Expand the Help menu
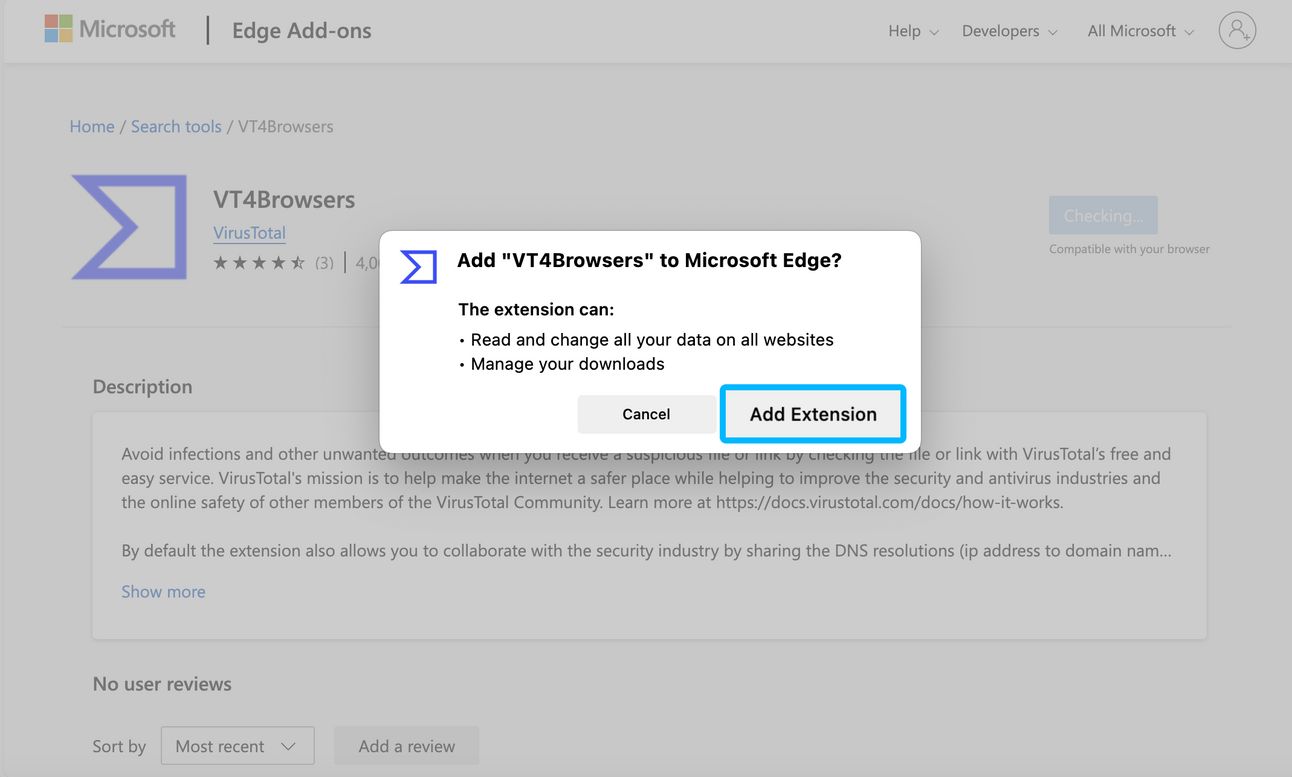 coord(913,31)
